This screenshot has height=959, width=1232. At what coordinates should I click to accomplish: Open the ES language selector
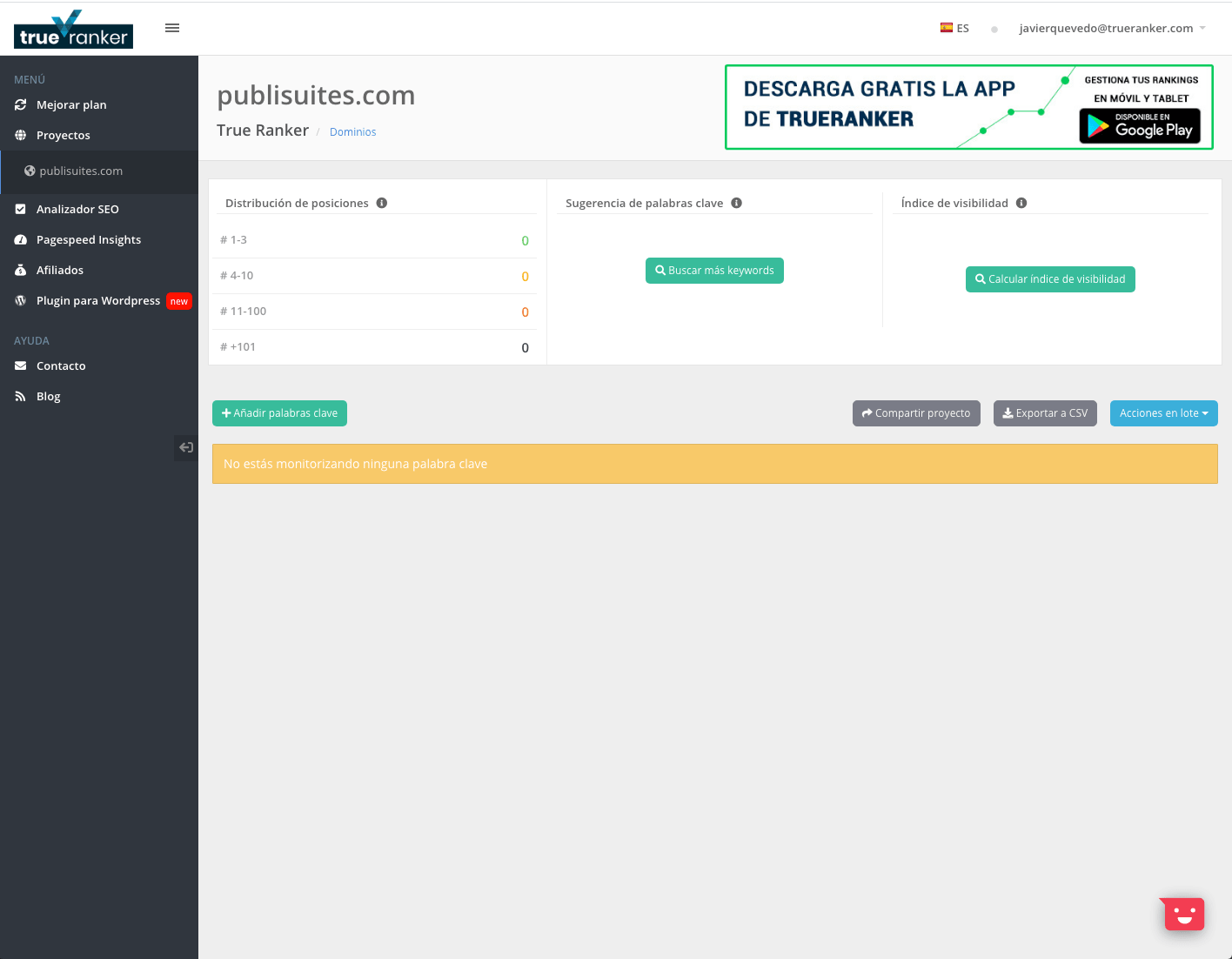pyautogui.click(x=954, y=27)
